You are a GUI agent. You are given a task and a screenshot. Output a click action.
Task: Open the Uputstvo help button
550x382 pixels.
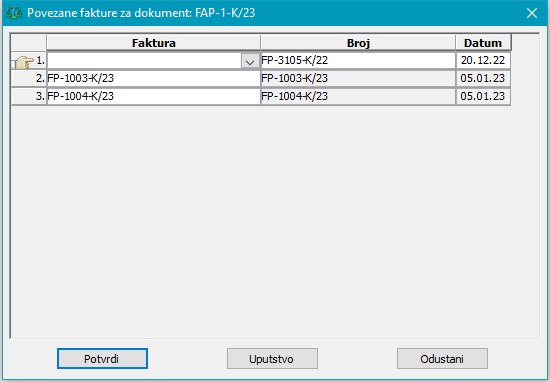[x=272, y=358]
